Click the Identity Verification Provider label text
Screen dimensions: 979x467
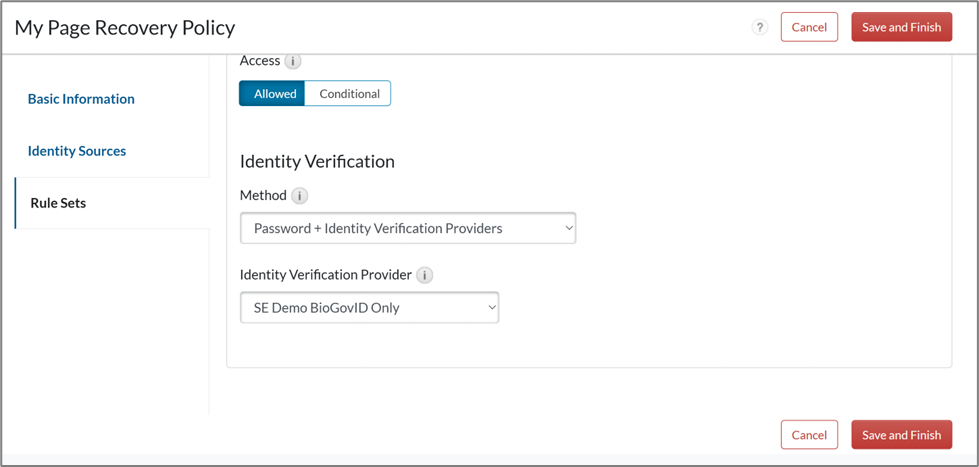(x=325, y=275)
